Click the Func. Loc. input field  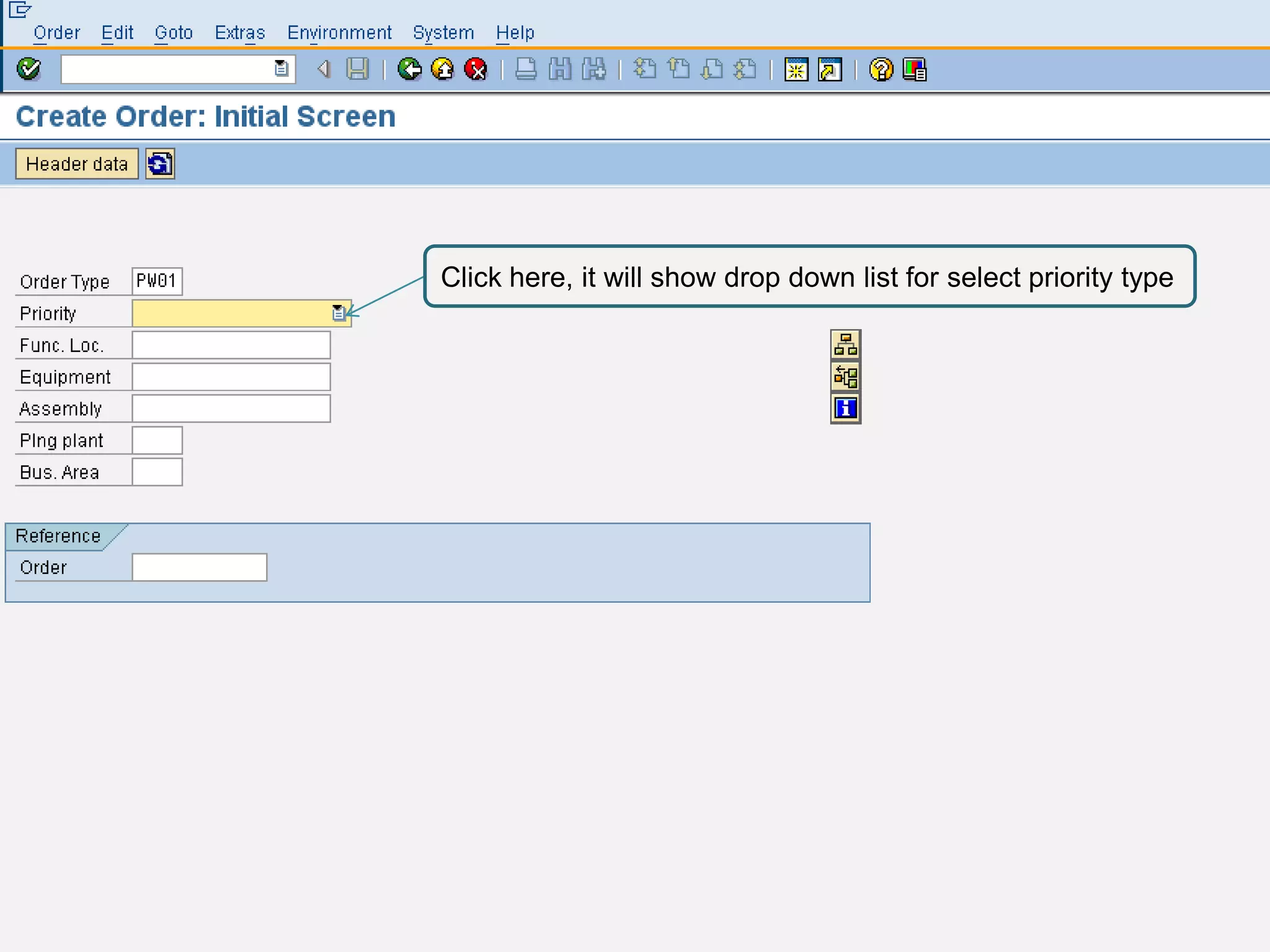pos(231,345)
